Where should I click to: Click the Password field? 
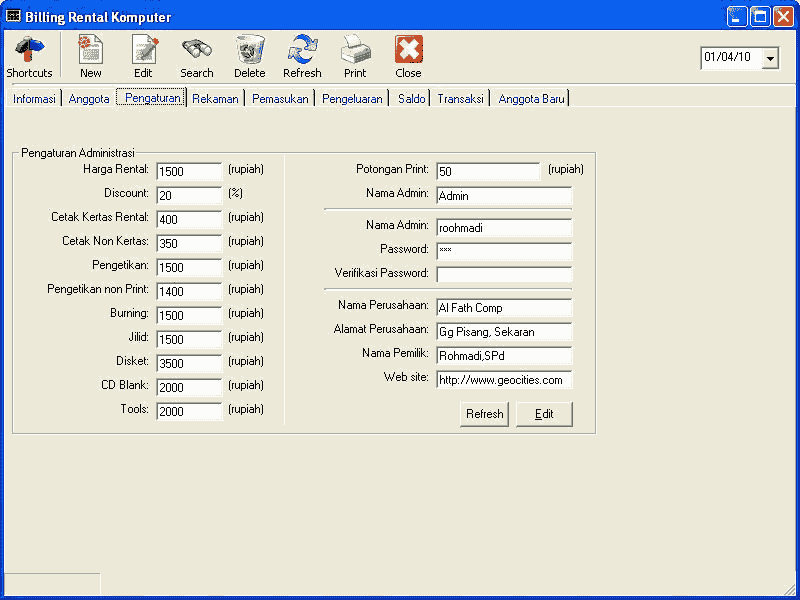[504, 252]
